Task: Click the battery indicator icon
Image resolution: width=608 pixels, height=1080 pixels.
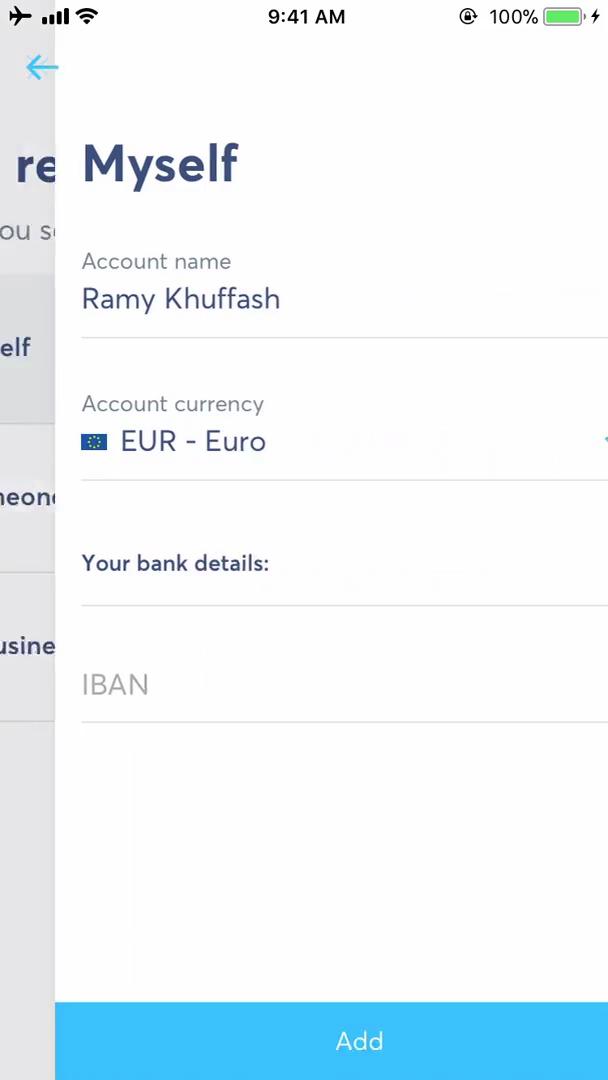Action: 562,16
